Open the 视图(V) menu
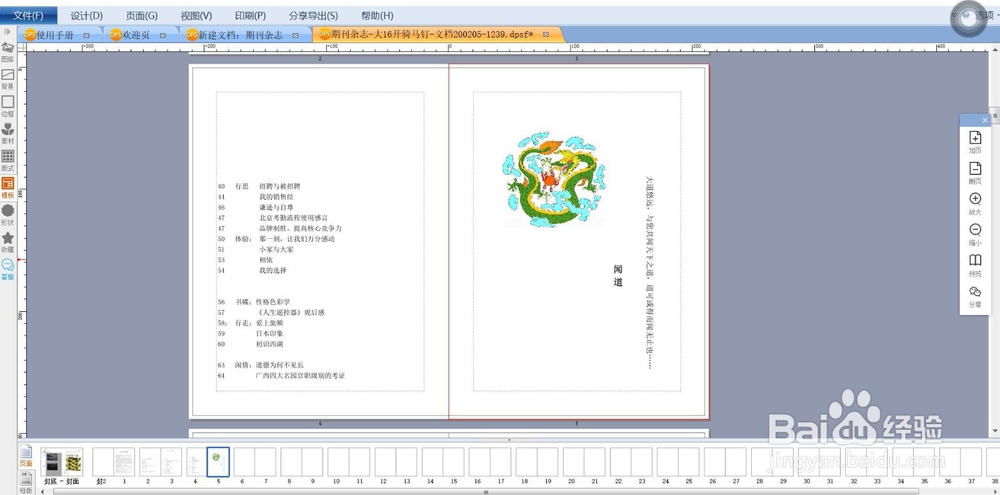The width and height of the screenshot is (1000, 495). click(x=196, y=15)
